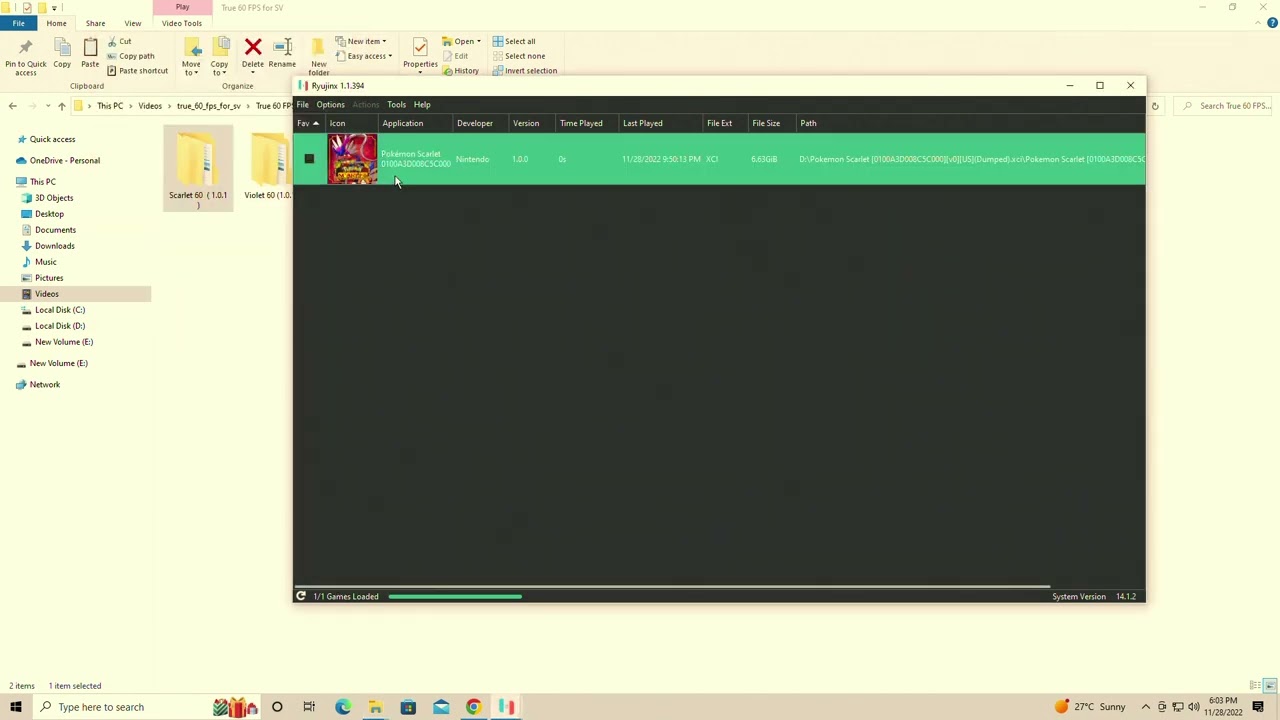The width and height of the screenshot is (1280, 720).
Task: Select Network in navigation pane
Action: [44, 384]
